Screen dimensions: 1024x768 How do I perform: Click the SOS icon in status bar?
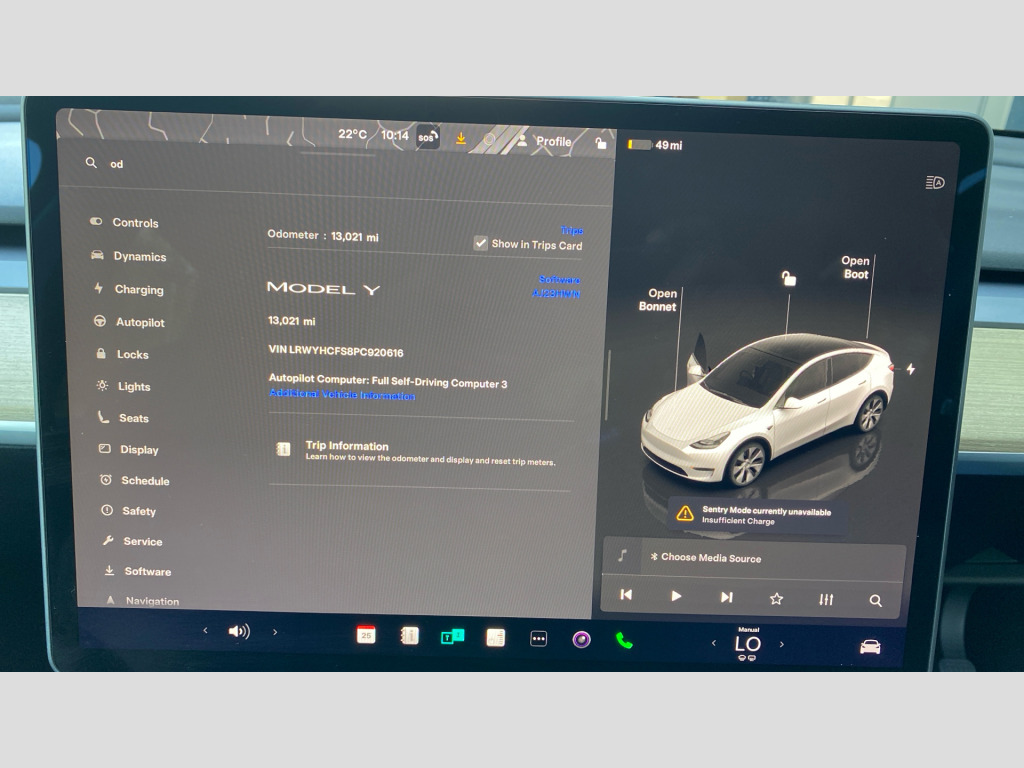coord(427,137)
